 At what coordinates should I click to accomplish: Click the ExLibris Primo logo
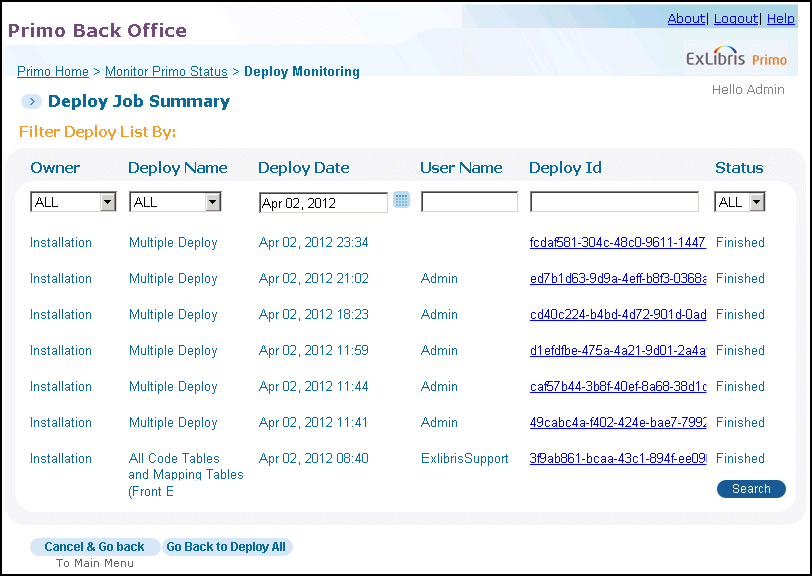pos(736,57)
